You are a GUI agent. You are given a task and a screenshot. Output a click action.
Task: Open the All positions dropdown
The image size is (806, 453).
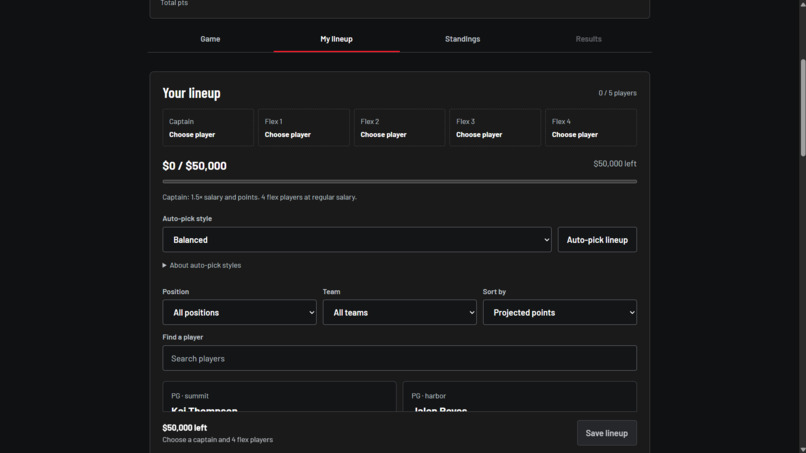240,312
